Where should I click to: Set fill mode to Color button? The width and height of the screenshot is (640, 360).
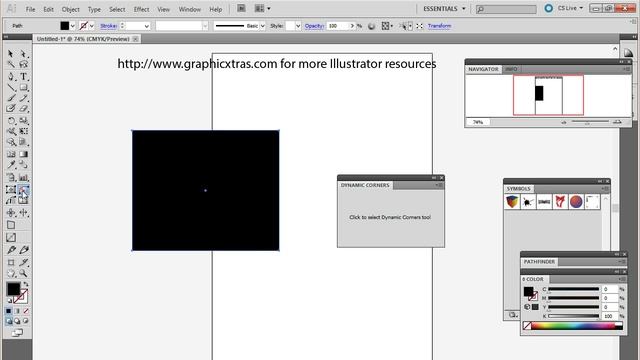tap(9, 311)
